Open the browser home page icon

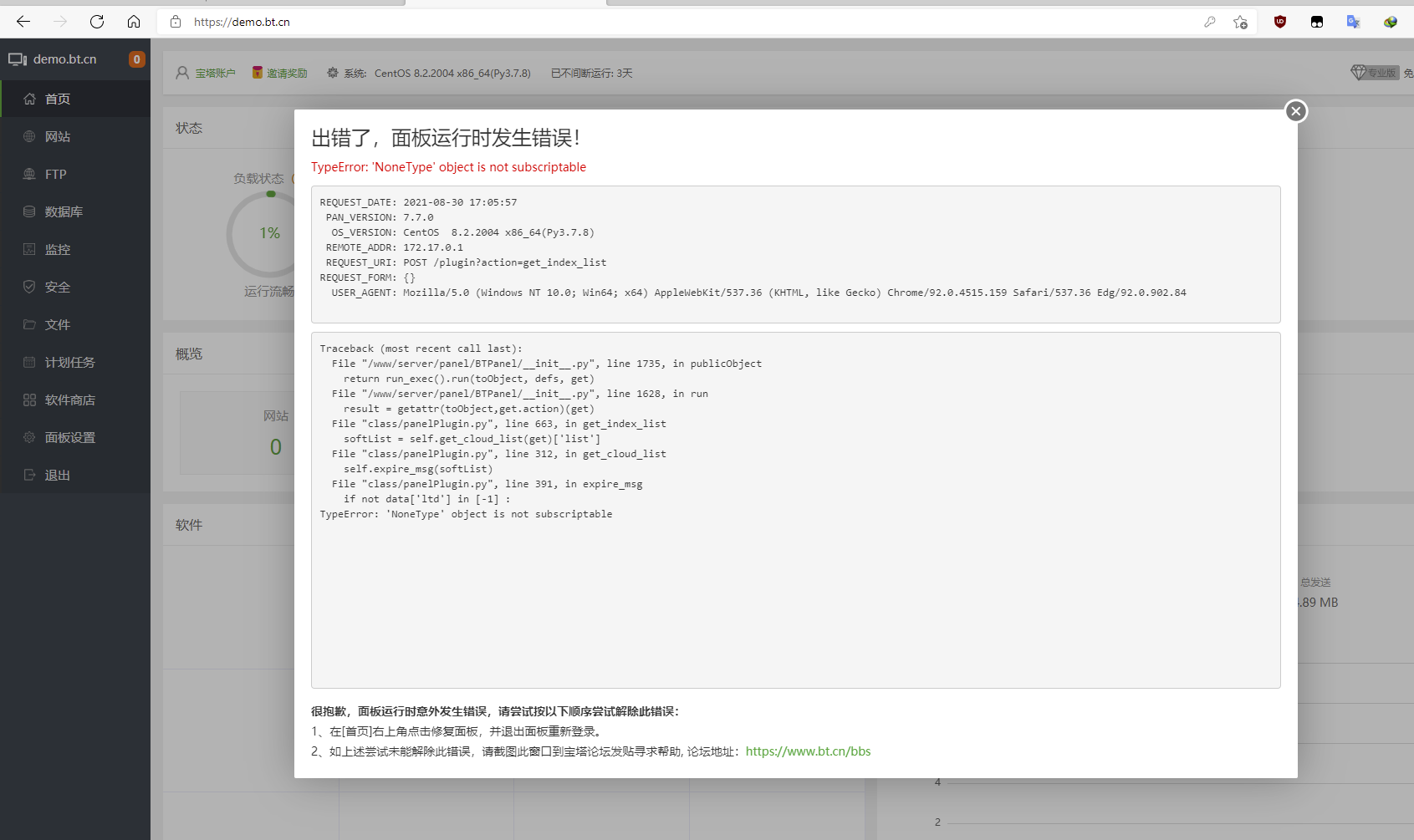(134, 22)
